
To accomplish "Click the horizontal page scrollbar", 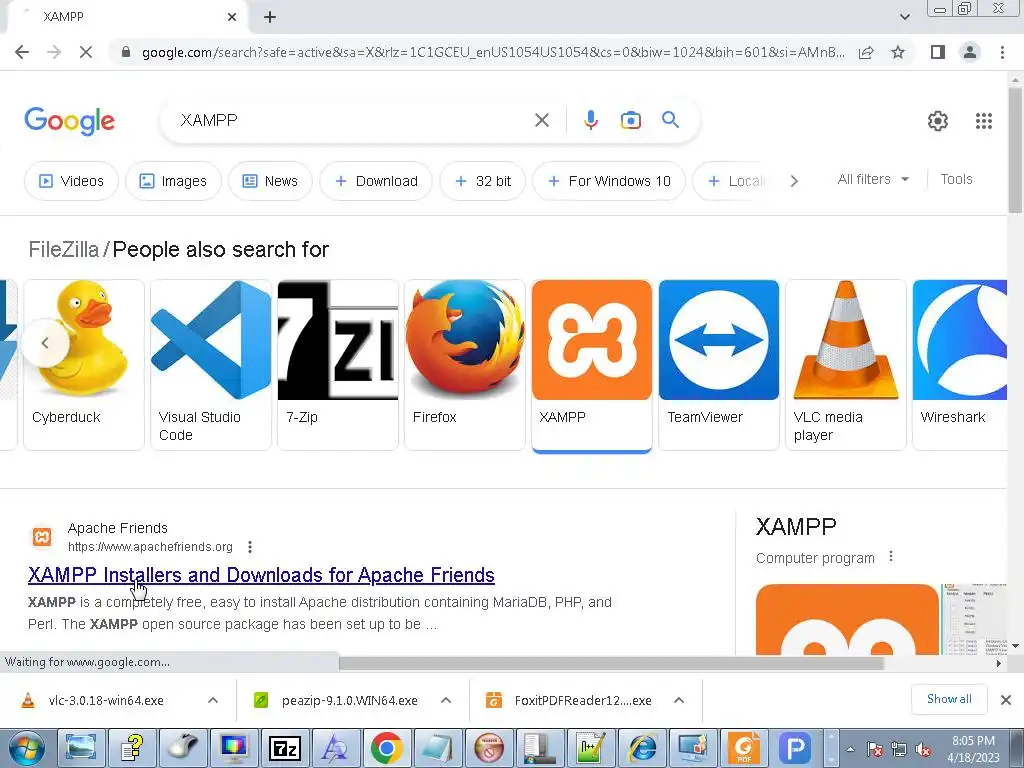I will 611,663.
